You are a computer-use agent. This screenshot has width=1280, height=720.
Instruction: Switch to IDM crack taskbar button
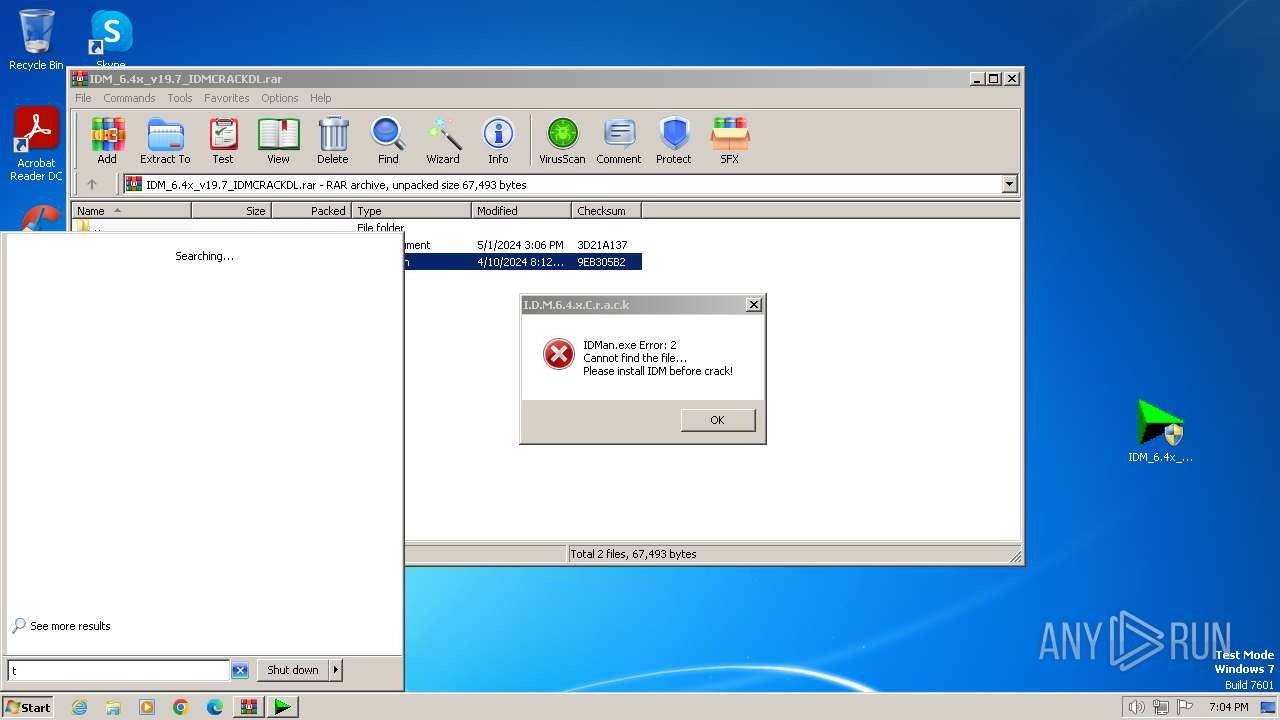pos(283,707)
